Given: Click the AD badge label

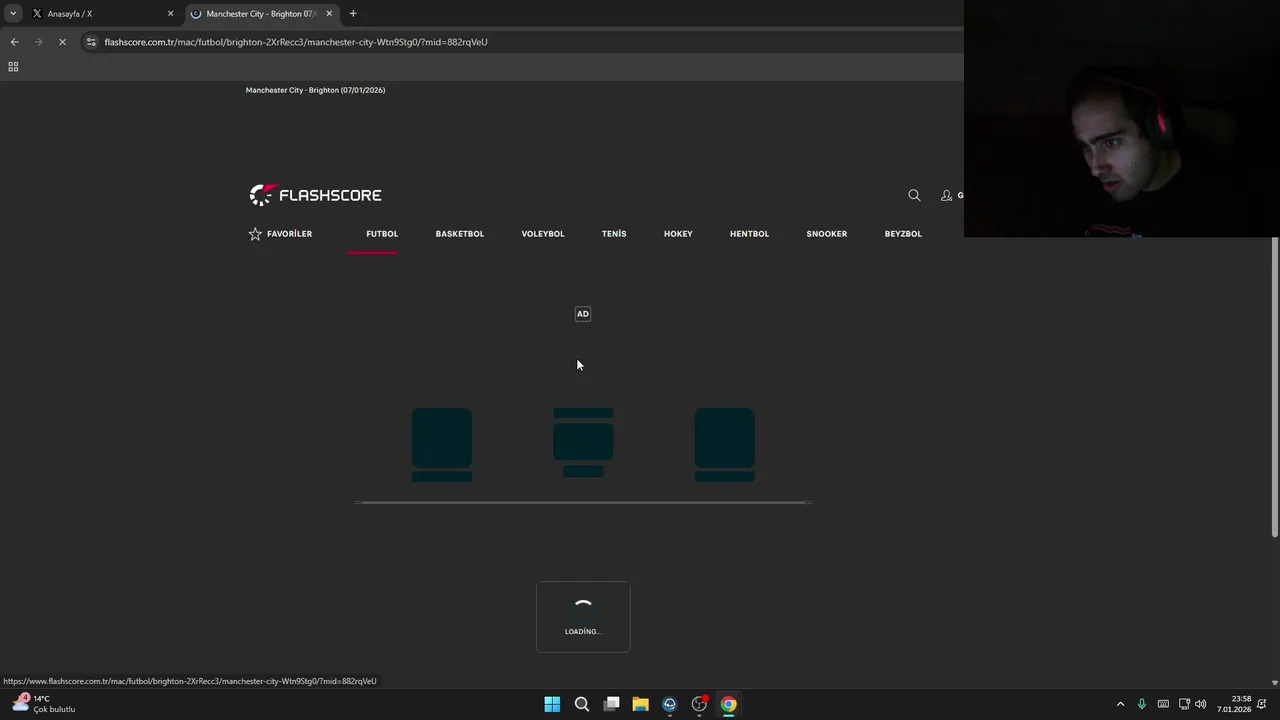Looking at the screenshot, I should (583, 314).
